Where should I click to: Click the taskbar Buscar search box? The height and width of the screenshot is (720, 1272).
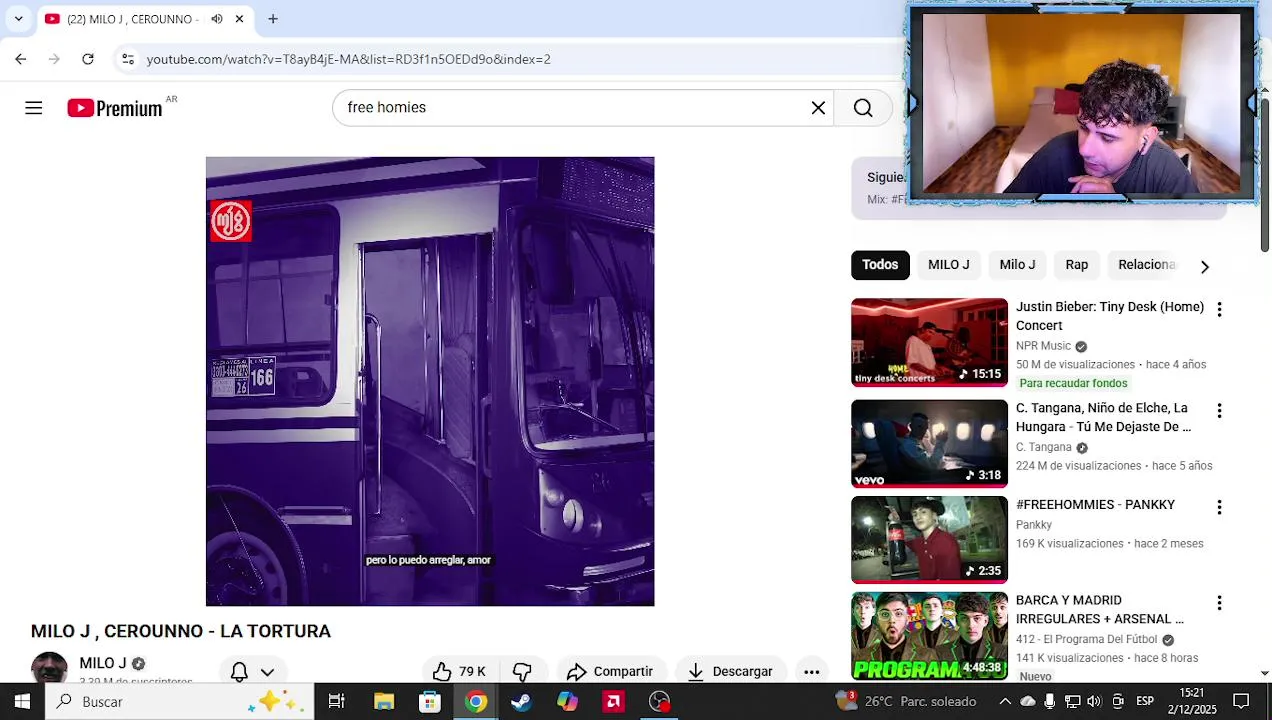(180, 702)
